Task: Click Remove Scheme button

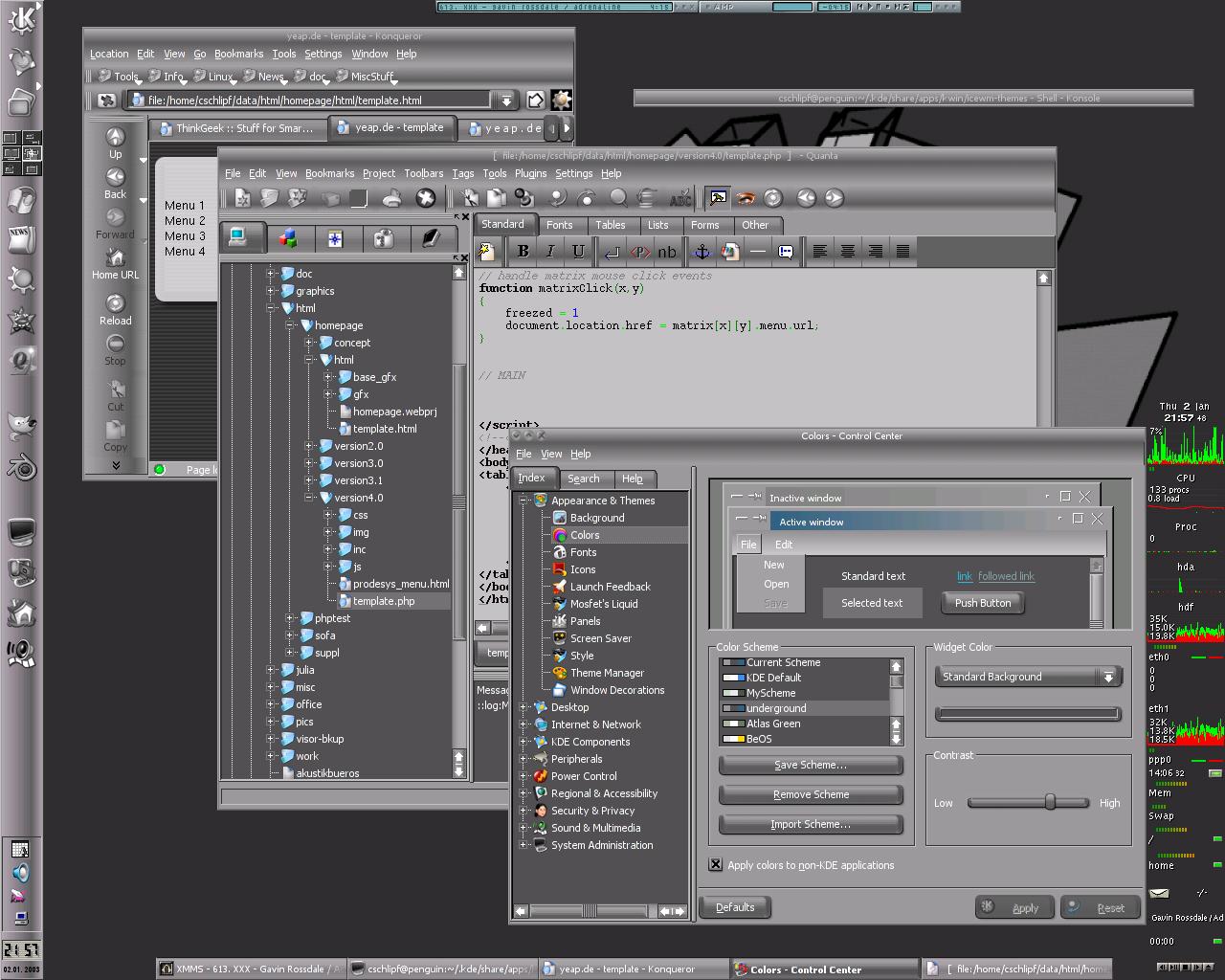Action: pyautogui.click(x=811, y=794)
